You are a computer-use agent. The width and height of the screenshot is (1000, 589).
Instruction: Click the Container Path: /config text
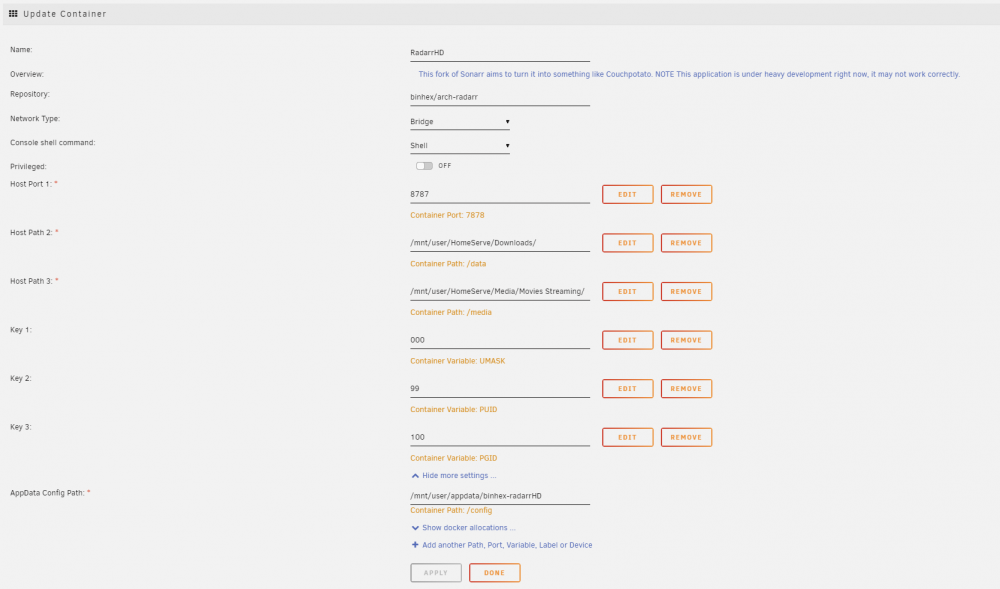point(451,511)
